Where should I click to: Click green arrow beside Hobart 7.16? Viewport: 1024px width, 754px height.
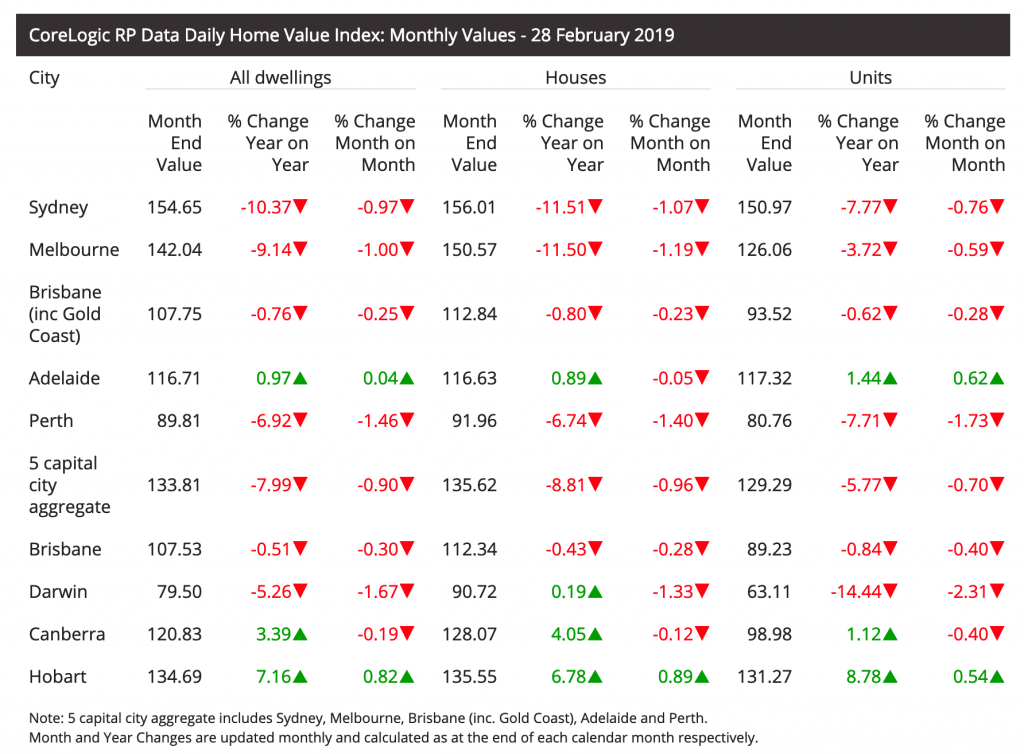click(x=300, y=677)
